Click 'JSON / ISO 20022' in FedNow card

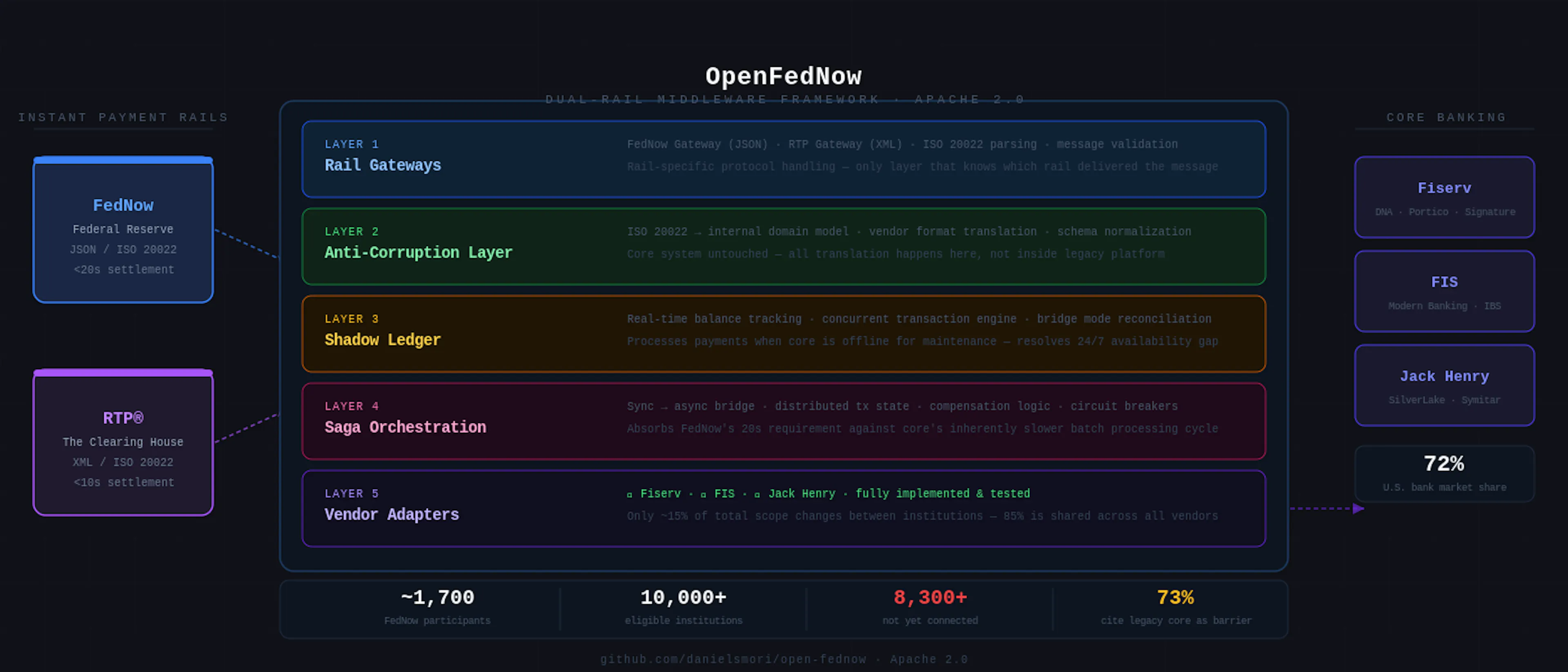(123, 249)
